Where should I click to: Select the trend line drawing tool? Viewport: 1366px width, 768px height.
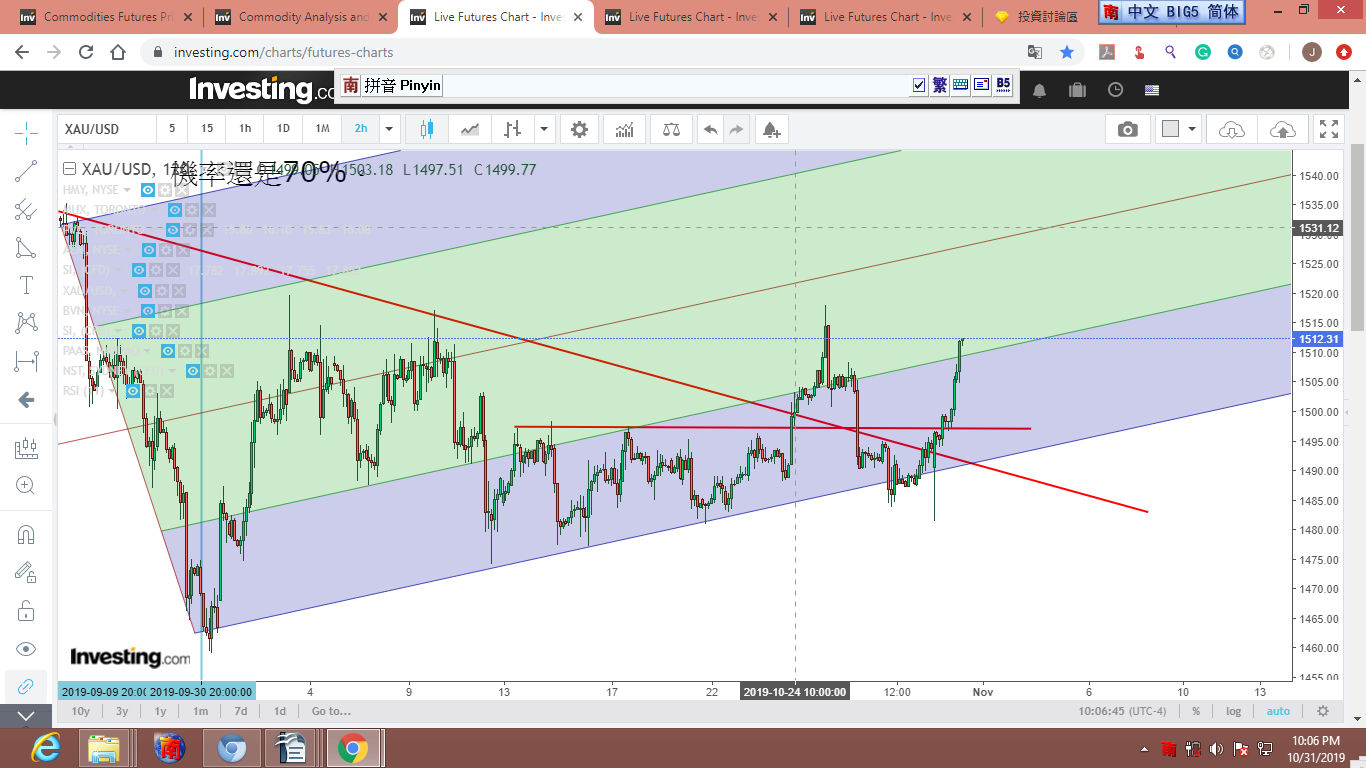point(26,171)
